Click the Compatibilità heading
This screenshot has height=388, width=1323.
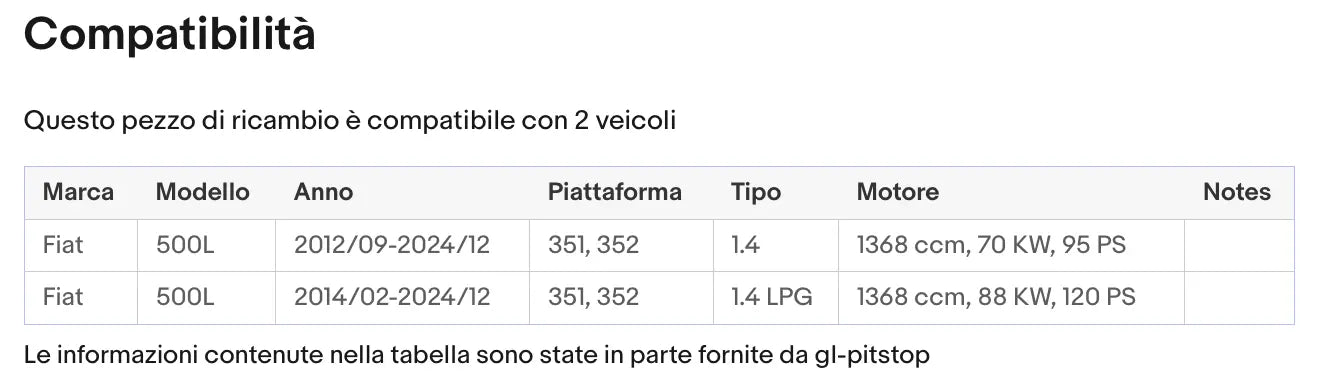coord(170,34)
